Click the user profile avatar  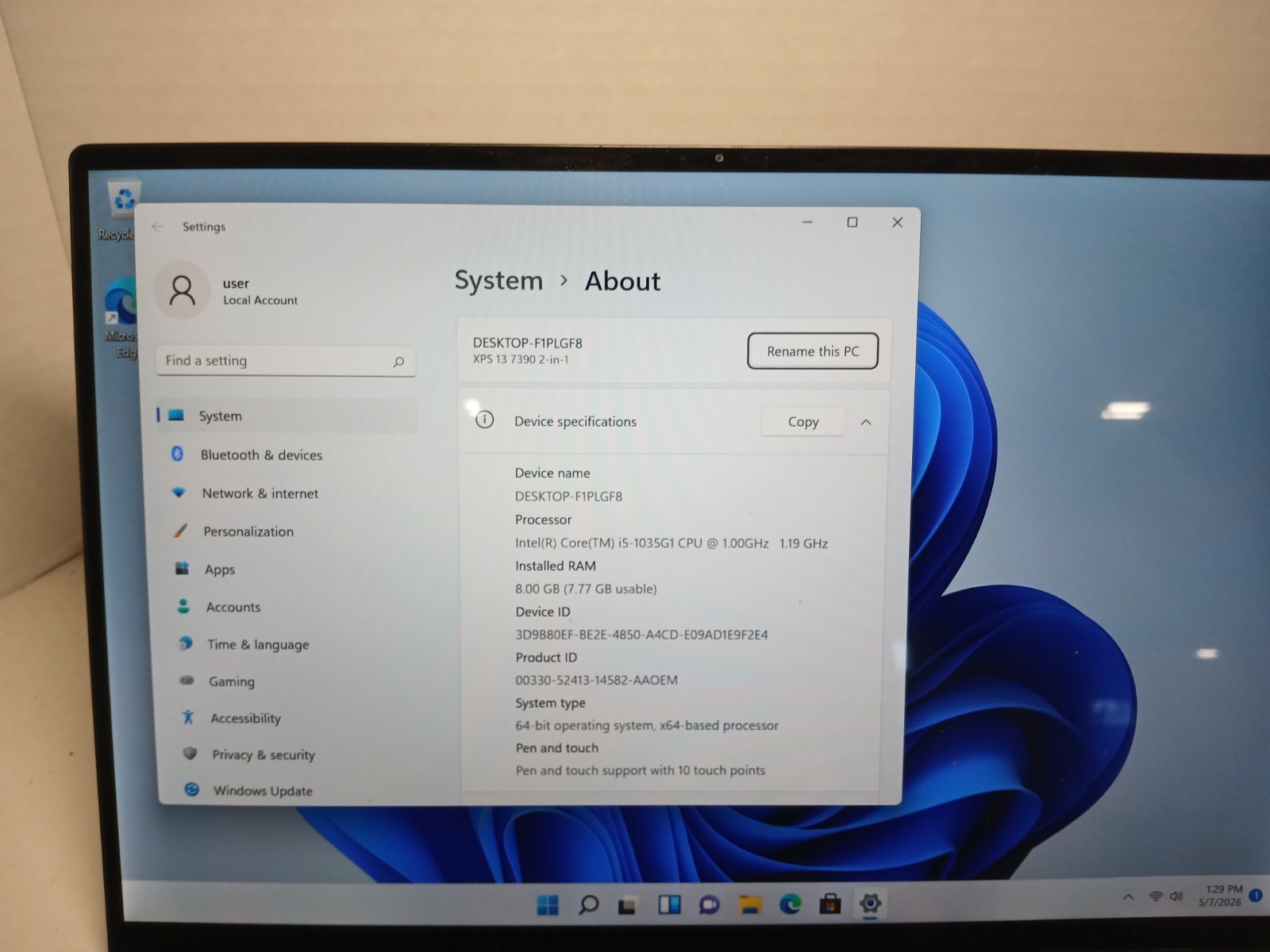(x=182, y=290)
